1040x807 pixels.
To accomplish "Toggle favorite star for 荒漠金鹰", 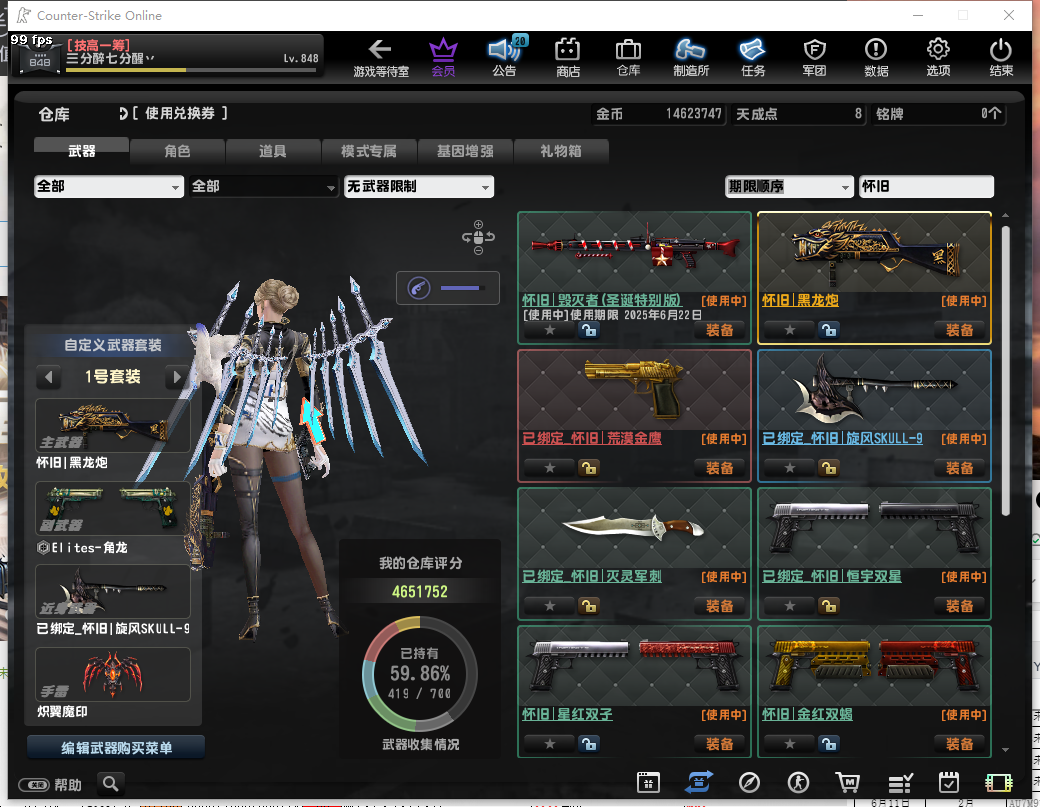I will 550,467.
